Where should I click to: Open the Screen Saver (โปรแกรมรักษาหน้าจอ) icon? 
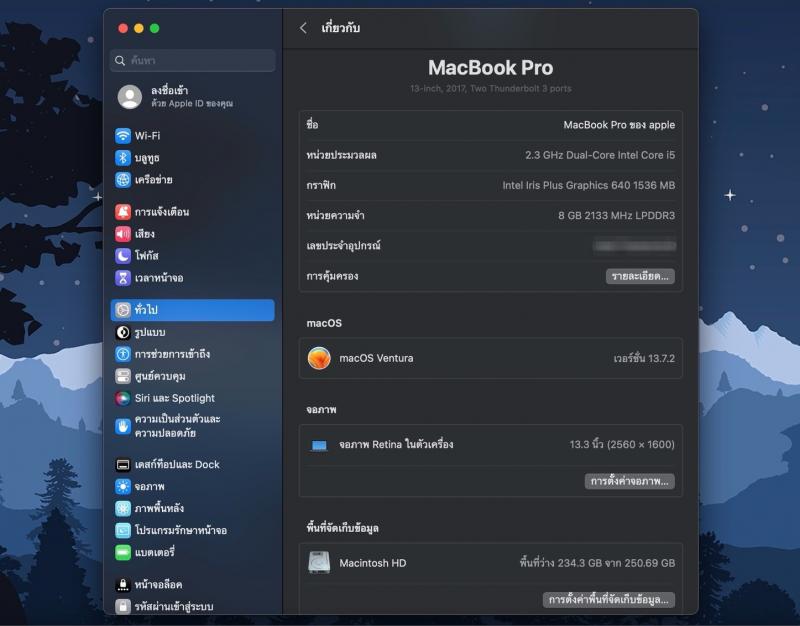(122, 530)
